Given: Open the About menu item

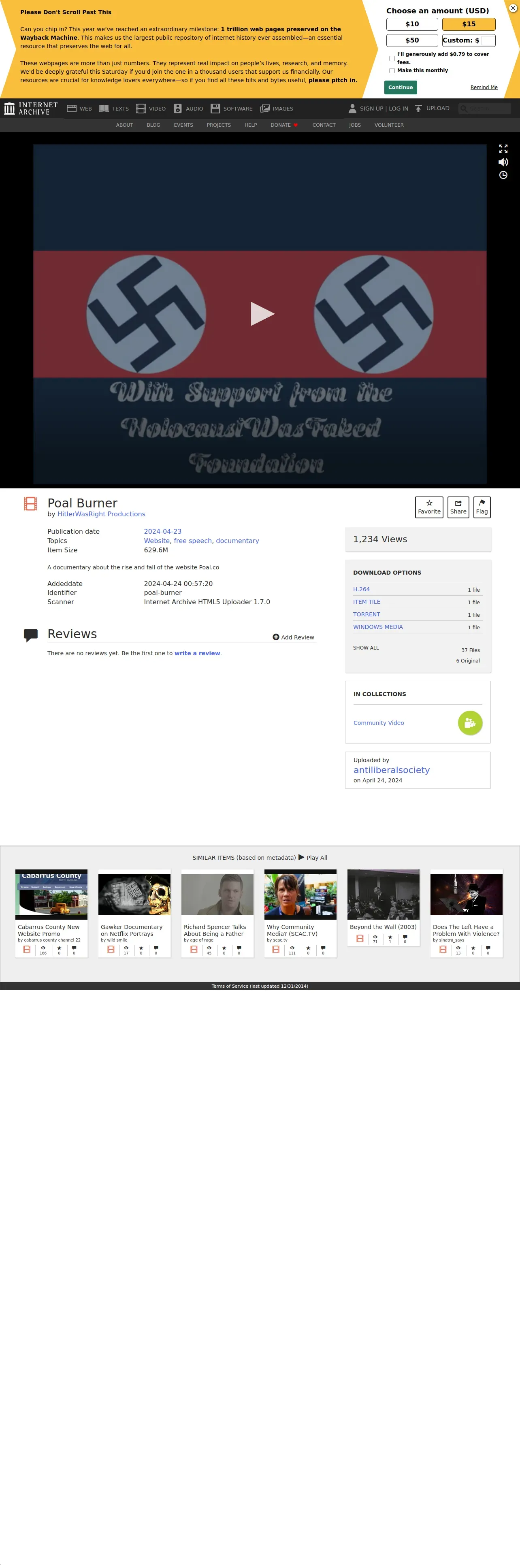Looking at the screenshot, I should pyautogui.click(x=125, y=126).
